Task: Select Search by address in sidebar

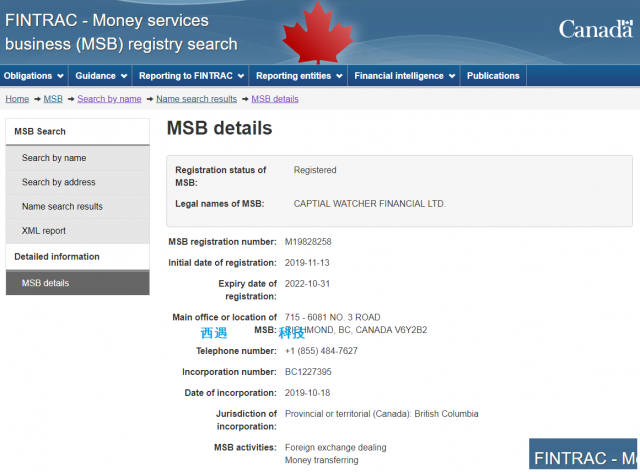Action: [59, 182]
